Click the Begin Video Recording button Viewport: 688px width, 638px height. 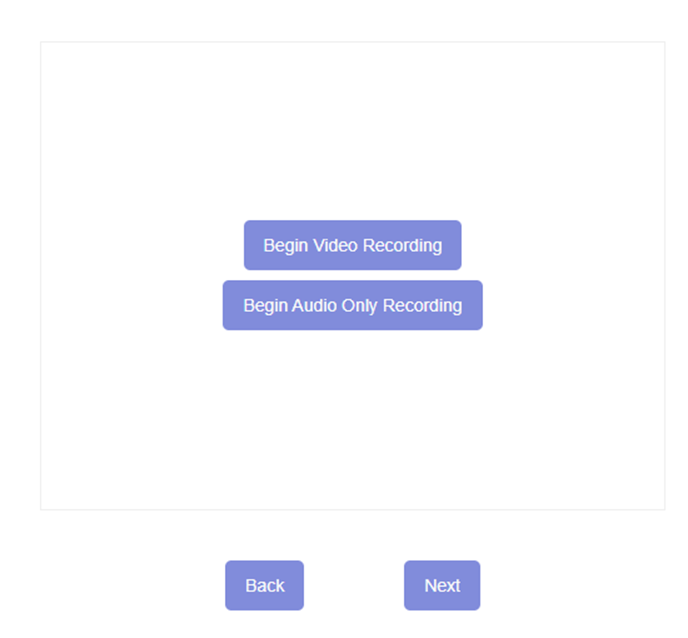click(352, 245)
